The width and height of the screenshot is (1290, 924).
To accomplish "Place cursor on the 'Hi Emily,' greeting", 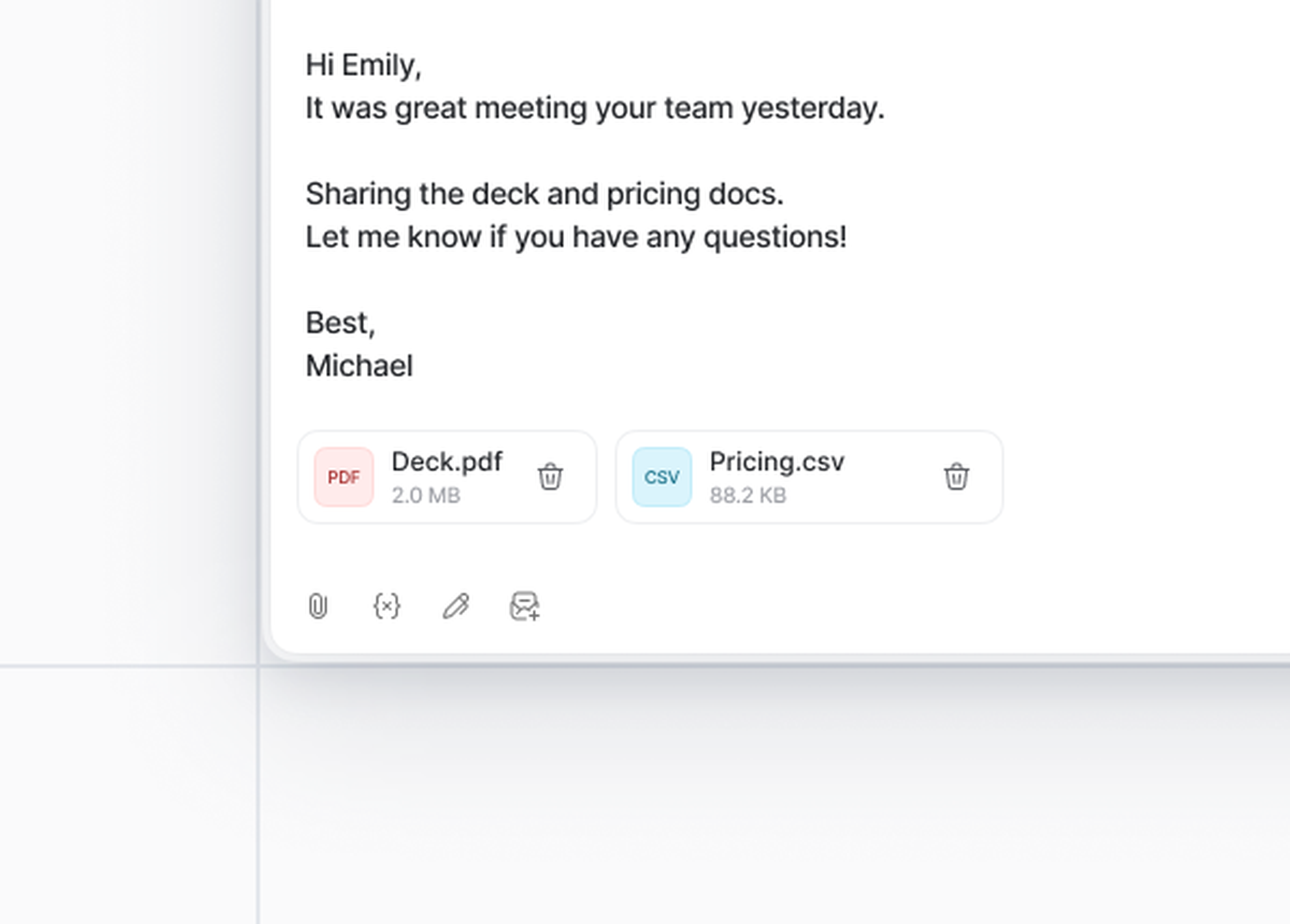I will click(363, 65).
